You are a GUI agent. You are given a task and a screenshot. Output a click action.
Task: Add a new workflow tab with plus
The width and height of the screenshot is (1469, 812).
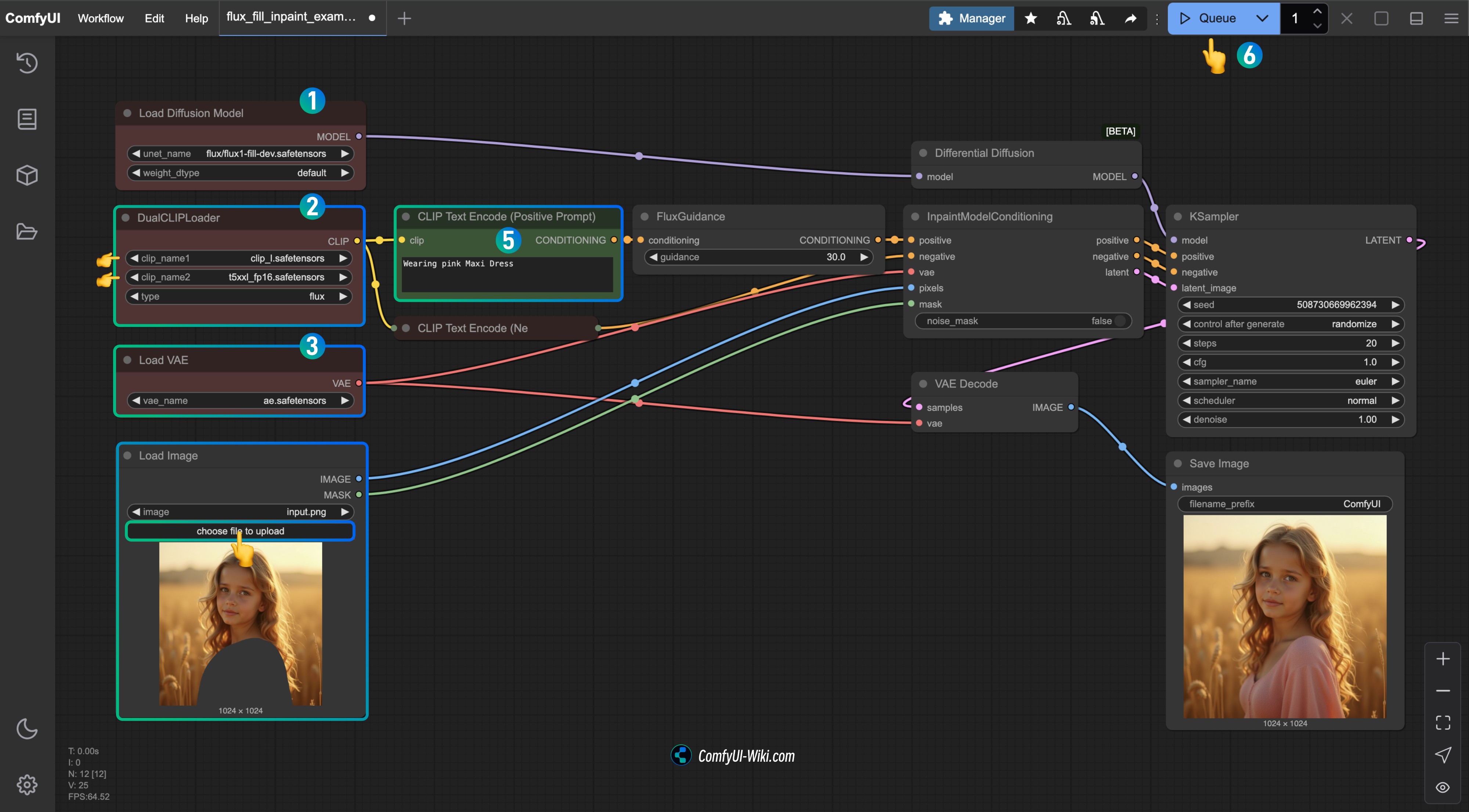404,18
